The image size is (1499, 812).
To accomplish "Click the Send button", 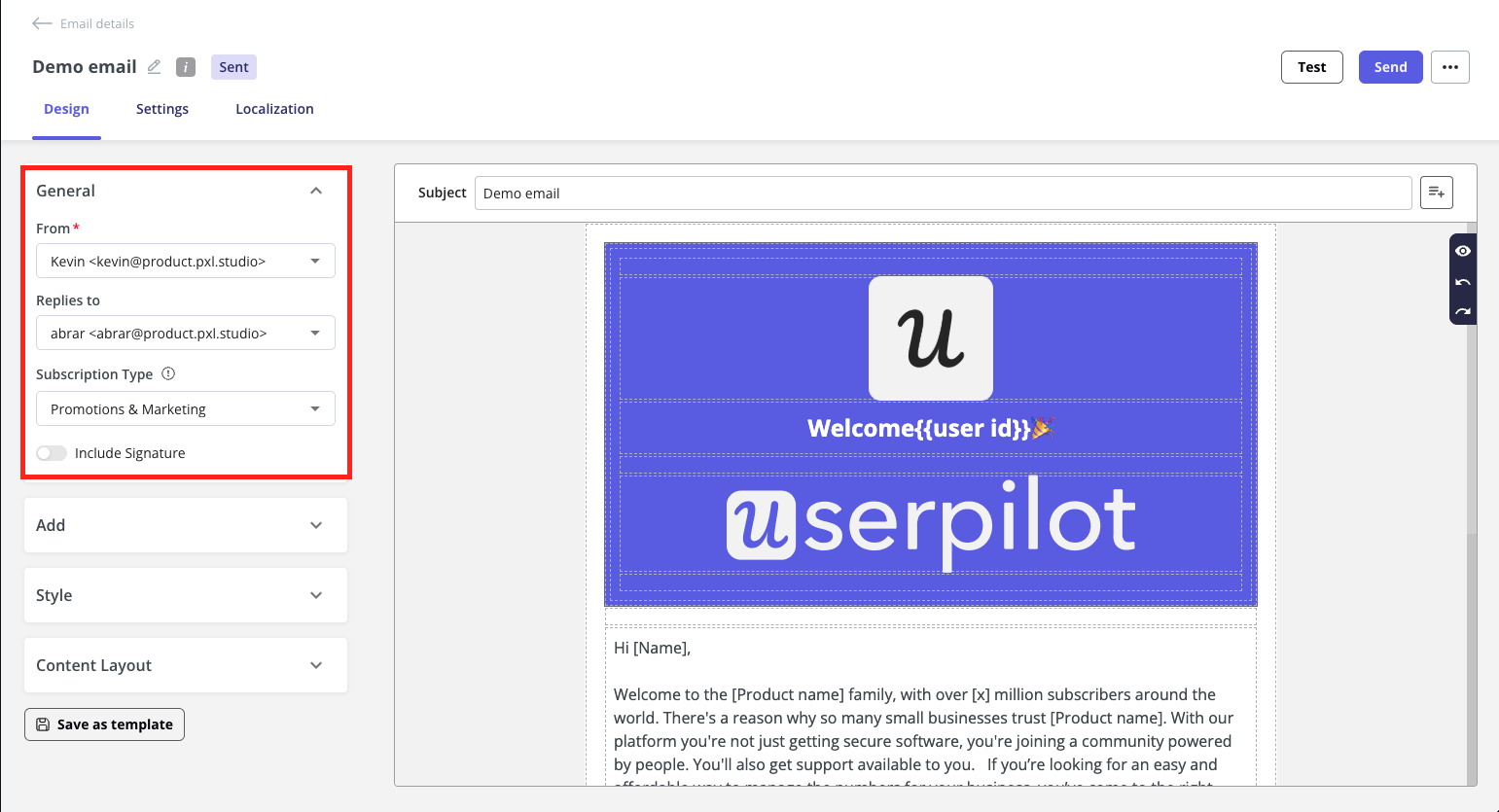I will [x=1391, y=67].
